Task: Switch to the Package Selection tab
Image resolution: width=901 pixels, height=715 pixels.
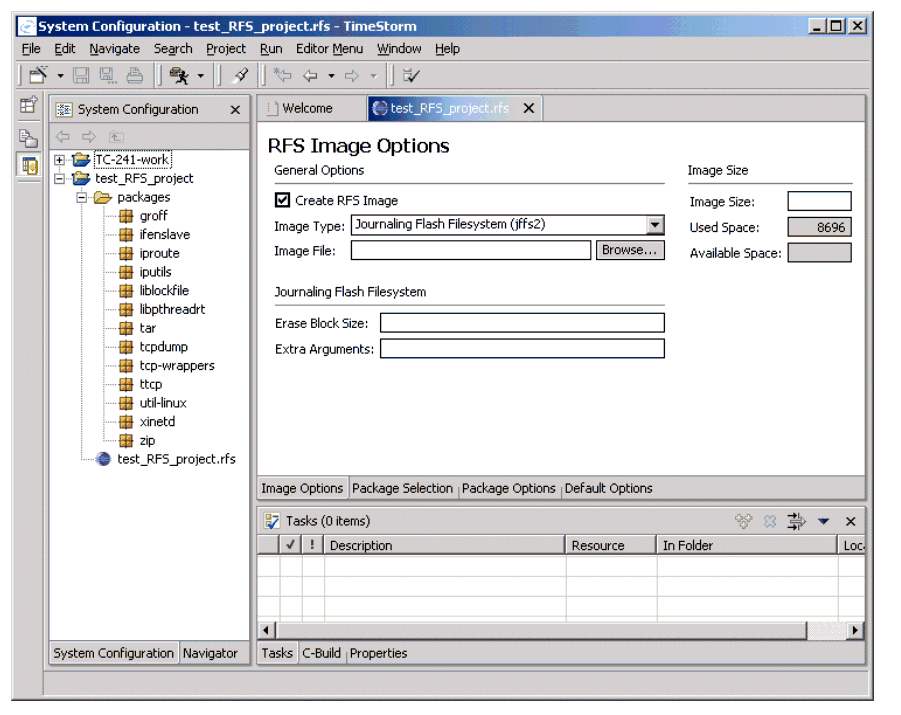Action: tap(402, 489)
